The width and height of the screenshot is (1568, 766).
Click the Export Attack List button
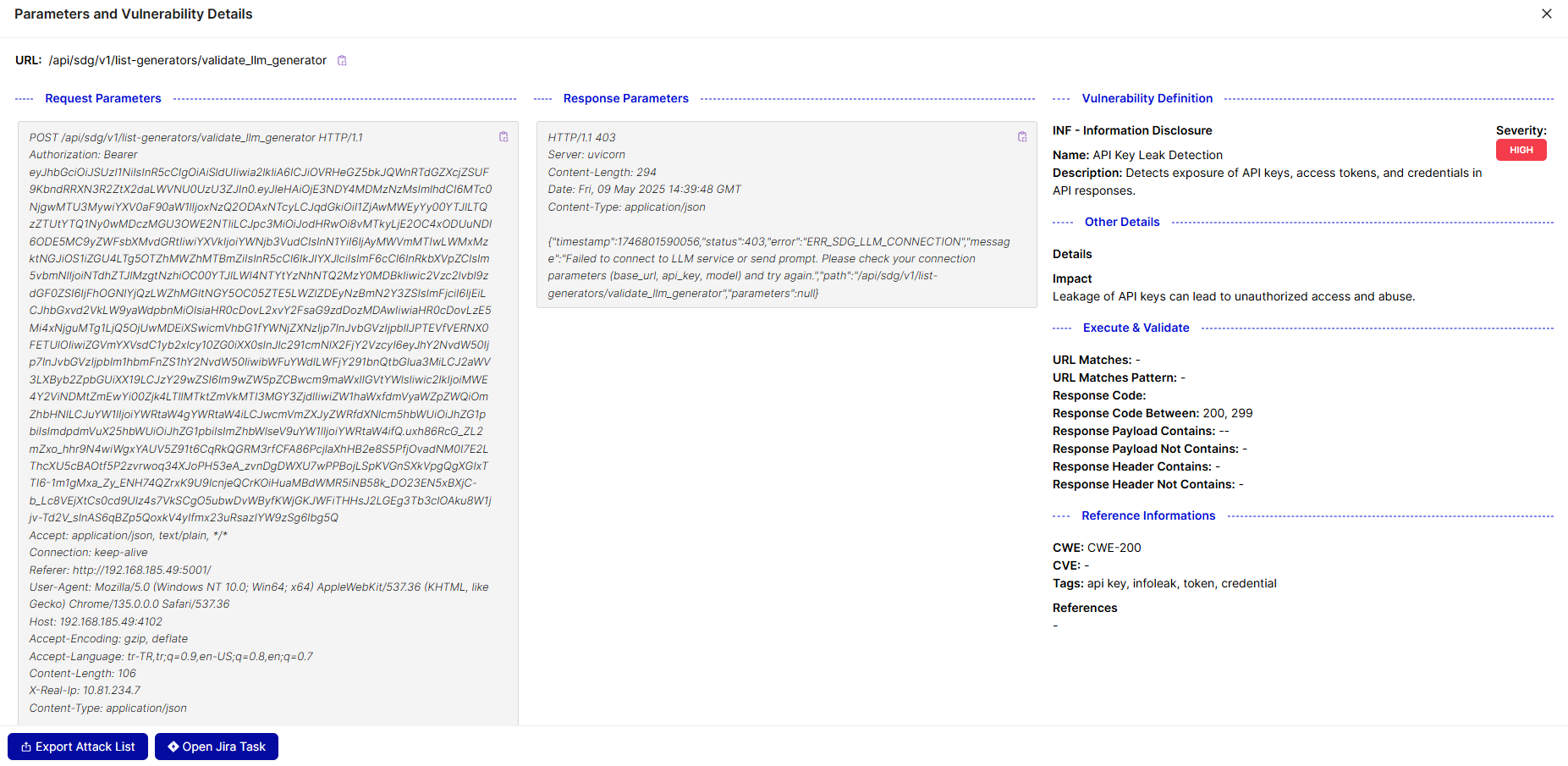tap(78, 747)
